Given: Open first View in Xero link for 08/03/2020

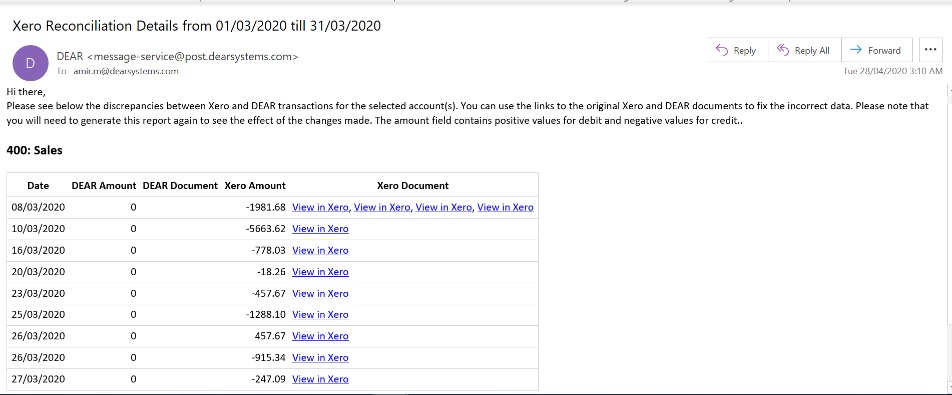Looking at the screenshot, I should [x=321, y=207].
